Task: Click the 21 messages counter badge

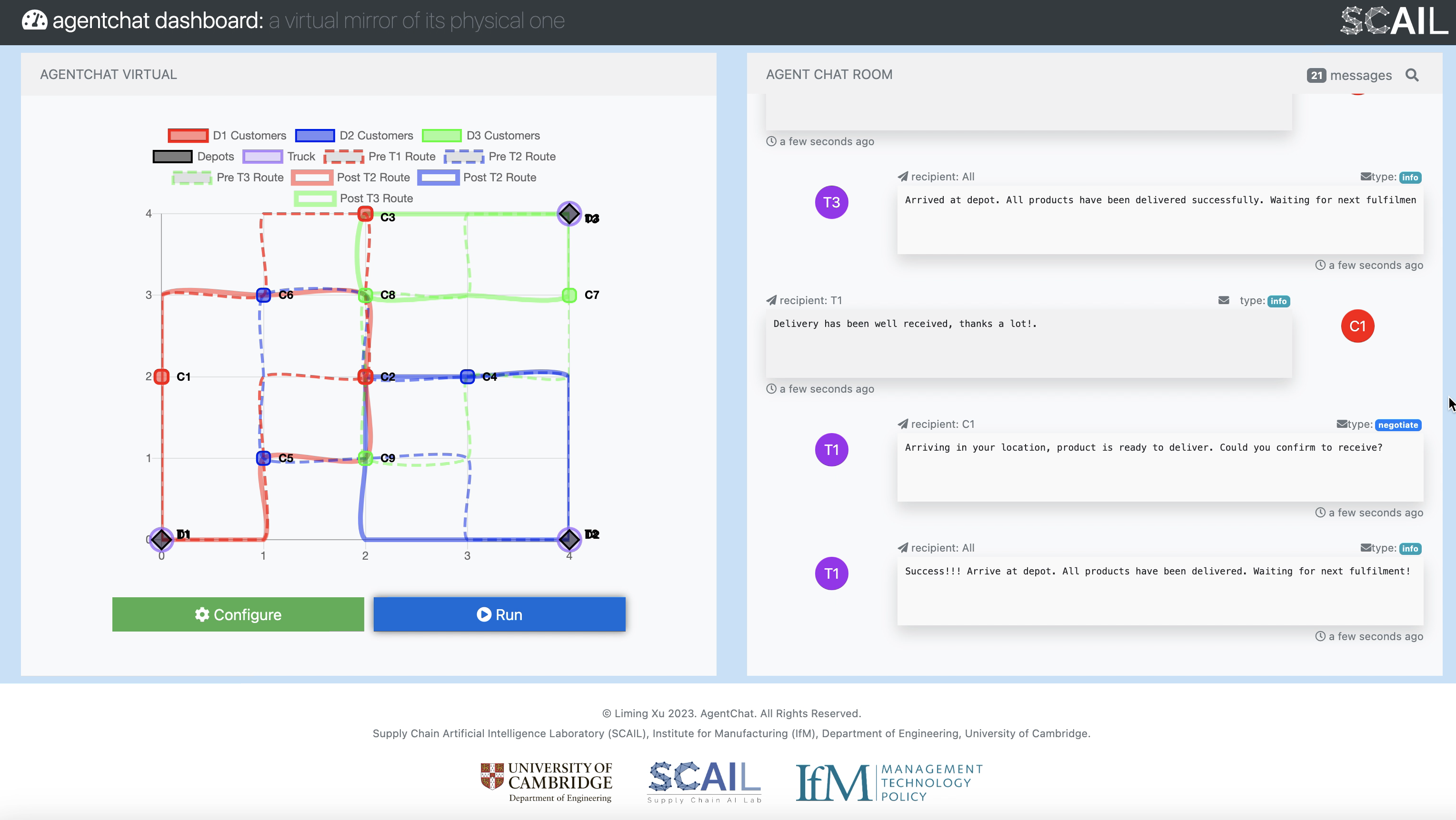Action: click(x=1316, y=75)
